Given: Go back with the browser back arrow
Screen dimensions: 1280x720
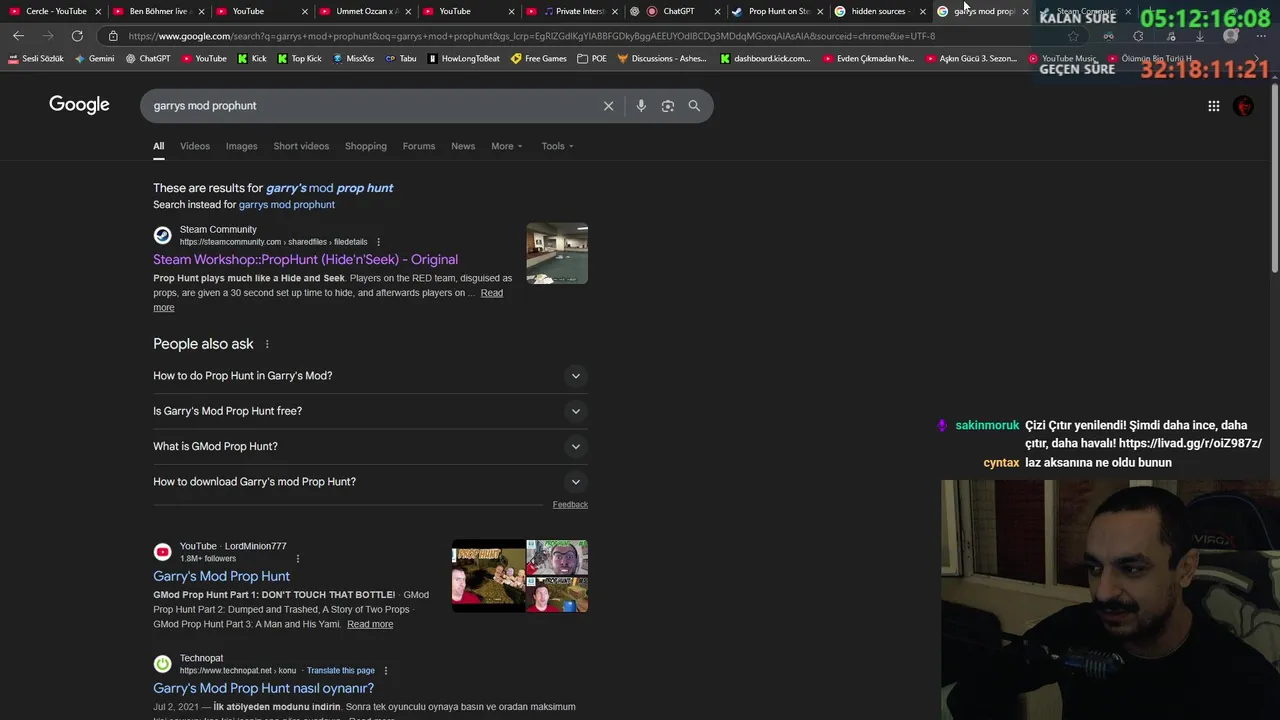Looking at the screenshot, I should click(18, 36).
